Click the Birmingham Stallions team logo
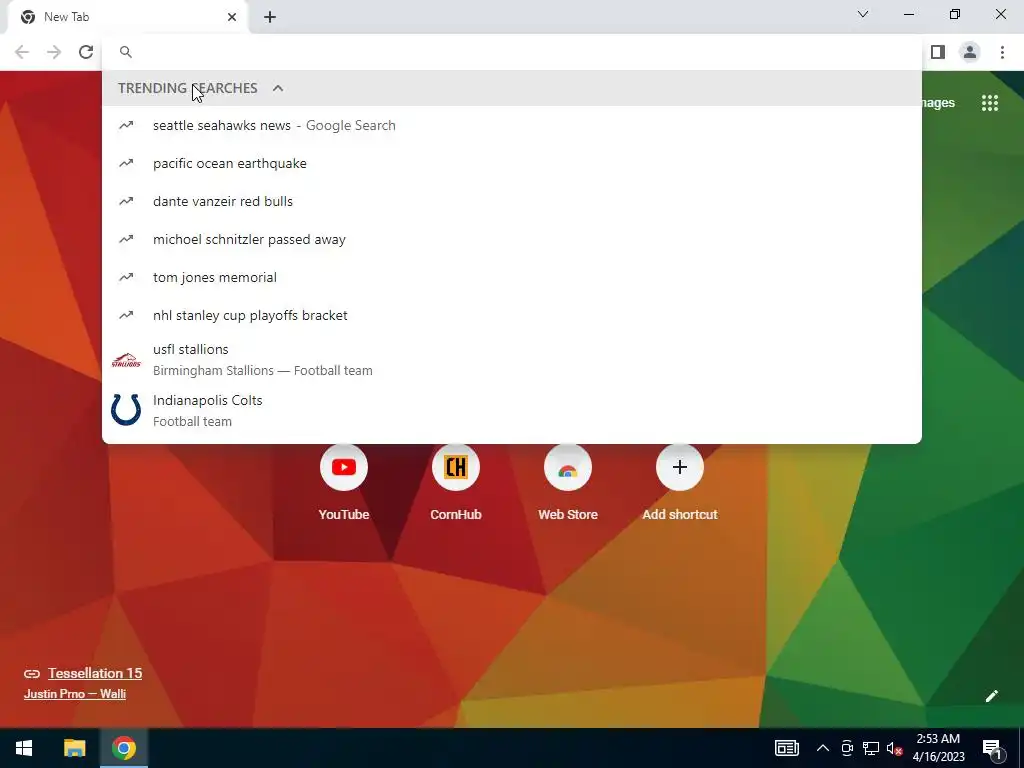This screenshot has height=768, width=1024. pyautogui.click(x=126, y=360)
